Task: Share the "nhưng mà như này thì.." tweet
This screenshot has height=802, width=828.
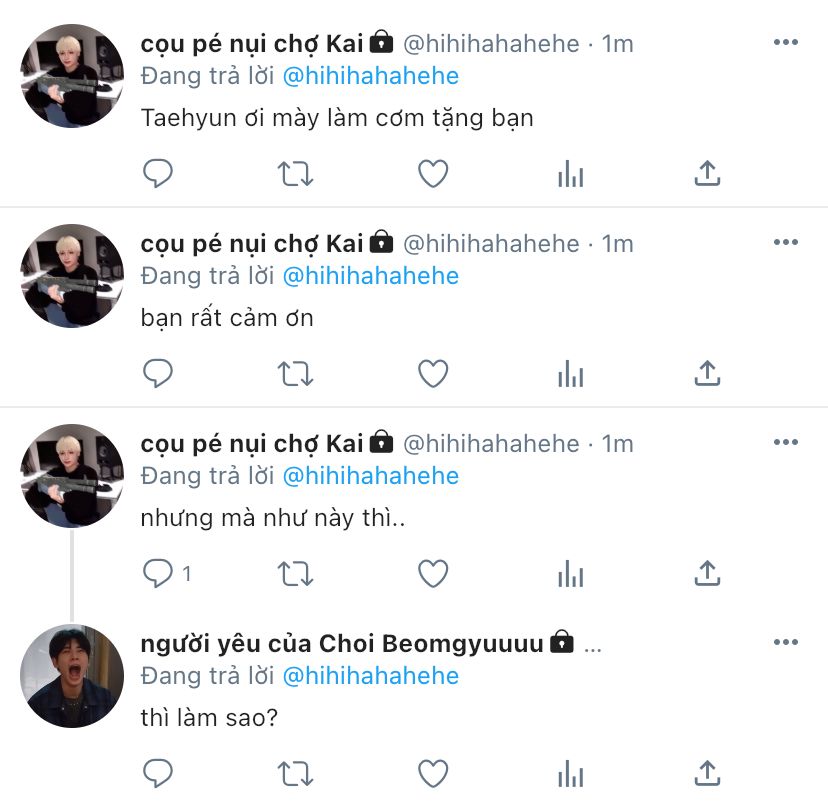Action: click(707, 573)
